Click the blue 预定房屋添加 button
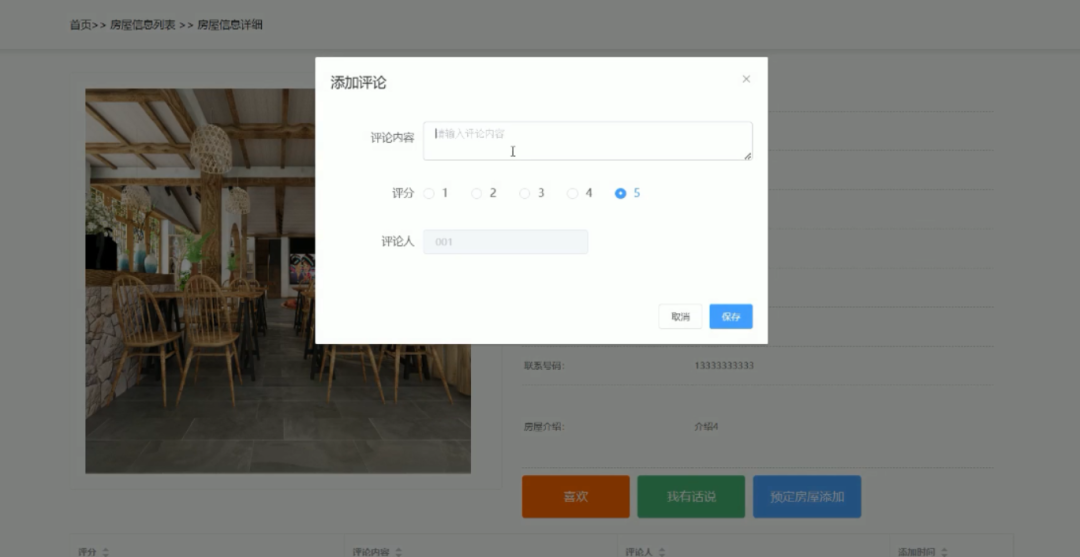The width and height of the screenshot is (1080, 557). click(807, 496)
